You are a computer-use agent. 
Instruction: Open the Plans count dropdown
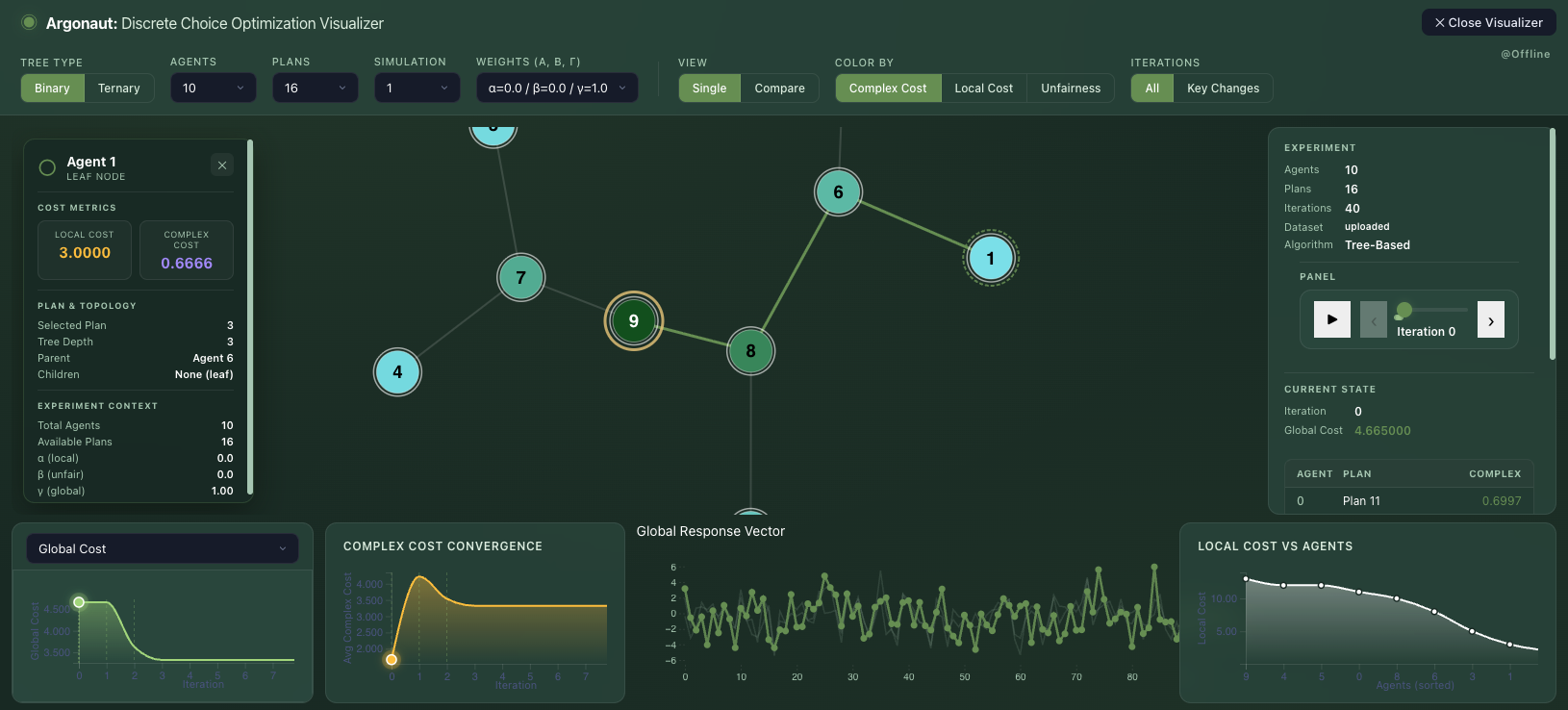(316, 88)
